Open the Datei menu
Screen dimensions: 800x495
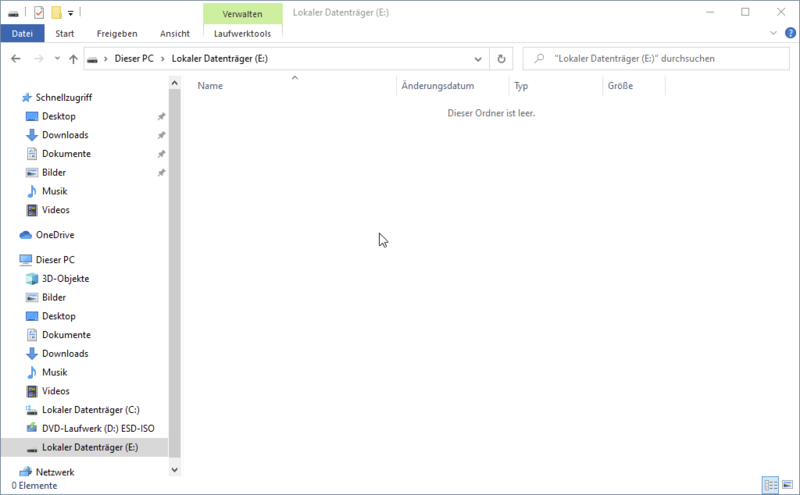pyautogui.click(x=22, y=33)
